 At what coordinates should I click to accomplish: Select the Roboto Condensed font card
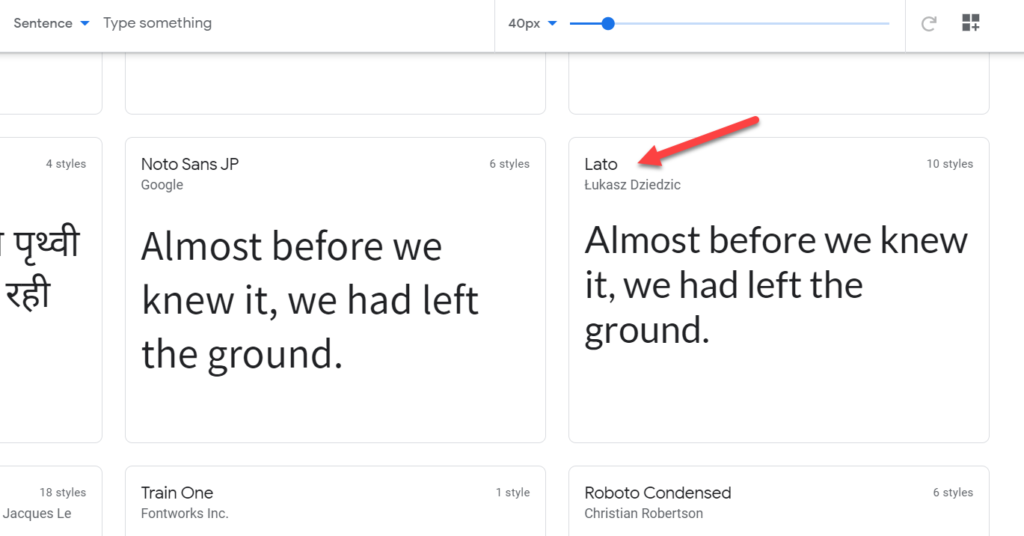[778, 501]
